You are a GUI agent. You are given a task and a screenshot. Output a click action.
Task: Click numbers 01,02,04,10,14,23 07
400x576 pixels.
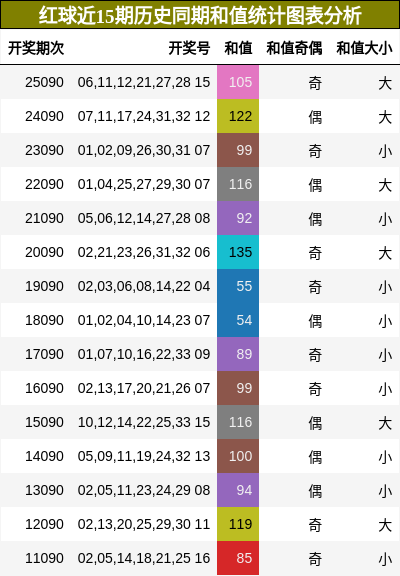[144, 320]
